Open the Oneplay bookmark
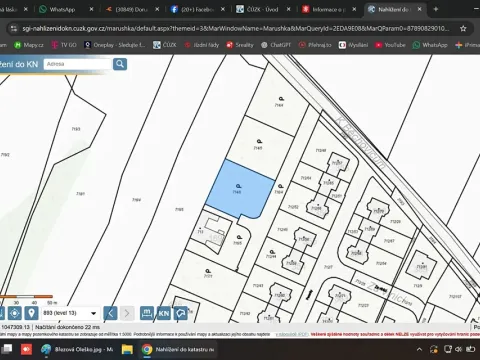This screenshot has width=480, height=360. [115, 45]
